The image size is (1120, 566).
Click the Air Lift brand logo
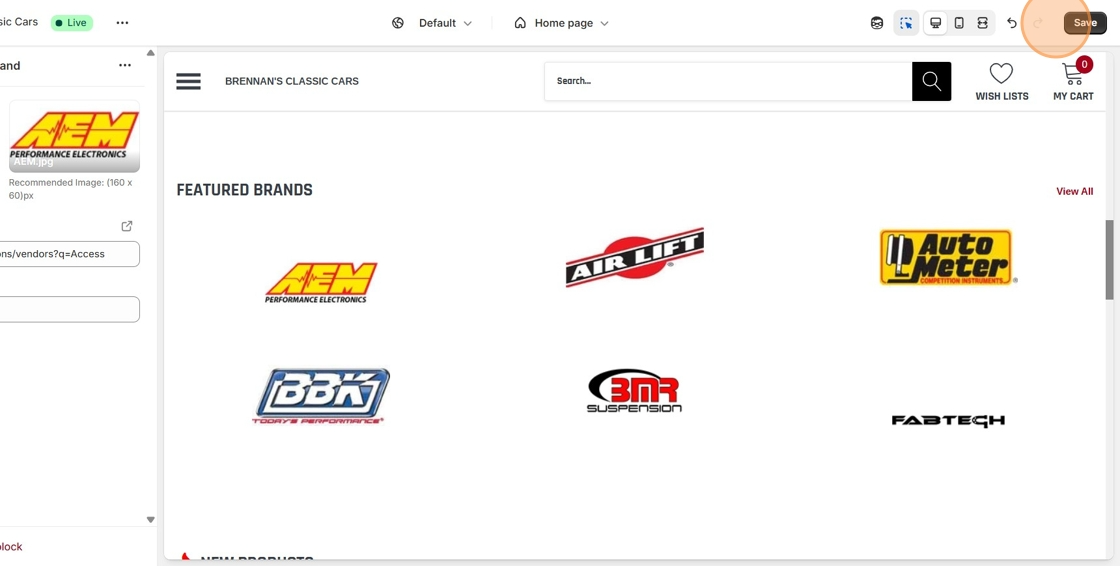(x=634, y=257)
